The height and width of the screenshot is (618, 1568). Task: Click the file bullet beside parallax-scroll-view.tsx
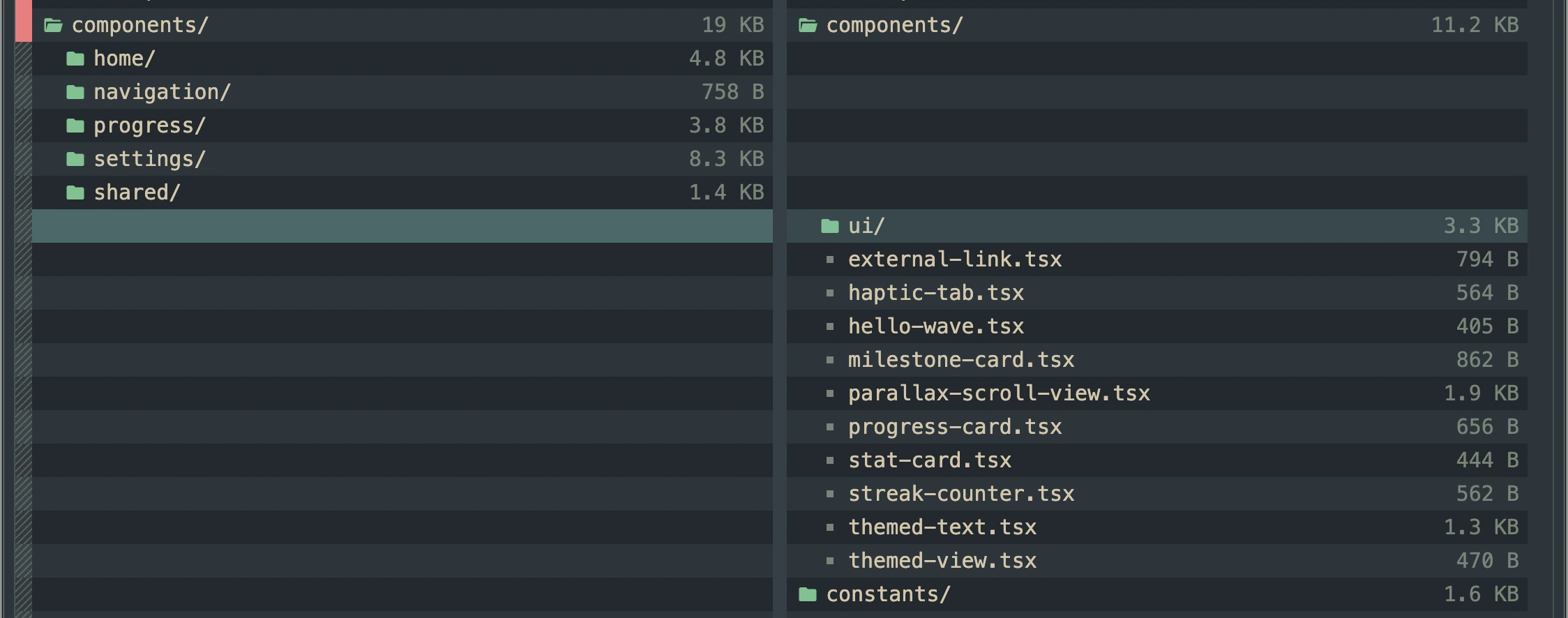pyautogui.click(x=830, y=393)
